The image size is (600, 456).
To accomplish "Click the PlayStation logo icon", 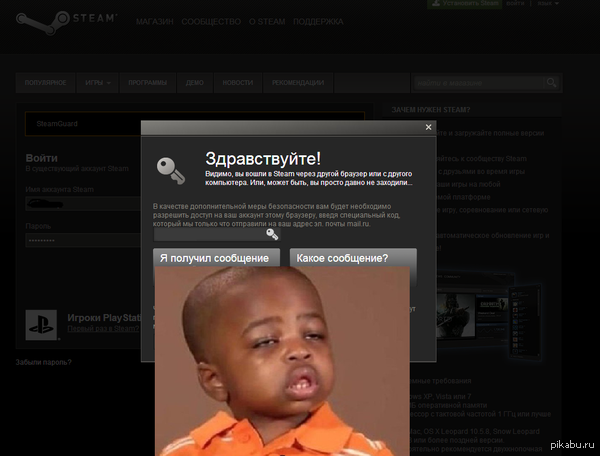I will [41, 325].
